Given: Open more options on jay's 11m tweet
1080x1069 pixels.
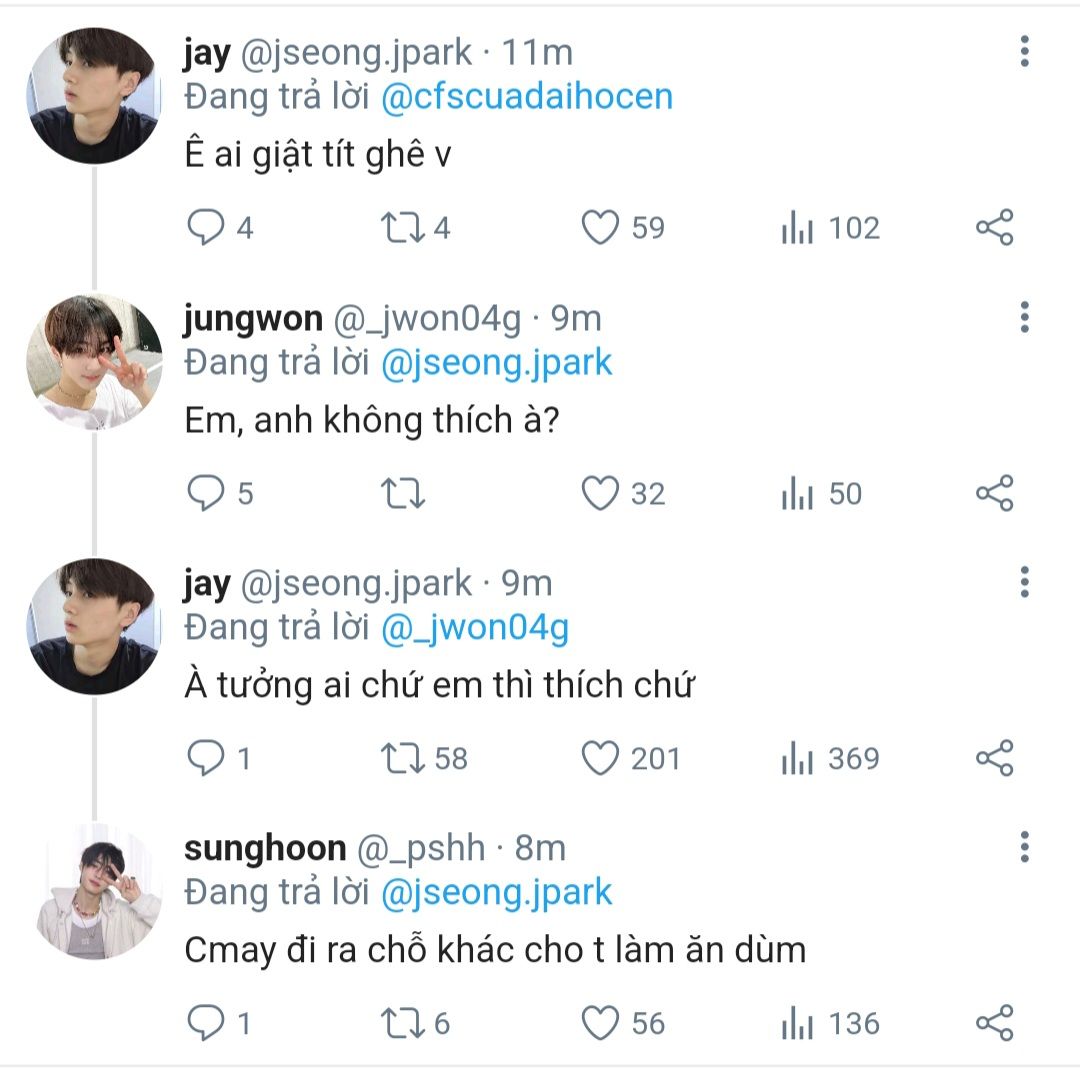Looking at the screenshot, I should click(x=1024, y=52).
